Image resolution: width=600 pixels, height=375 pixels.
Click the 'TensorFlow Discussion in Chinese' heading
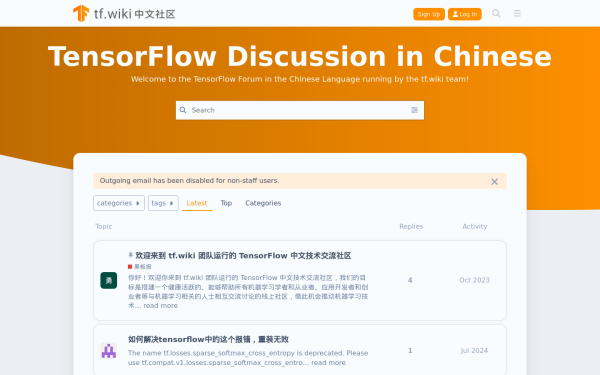point(300,57)
